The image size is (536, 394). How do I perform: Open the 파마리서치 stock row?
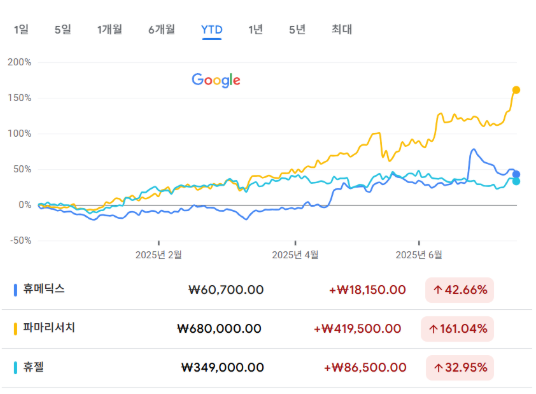coord(267,329)
